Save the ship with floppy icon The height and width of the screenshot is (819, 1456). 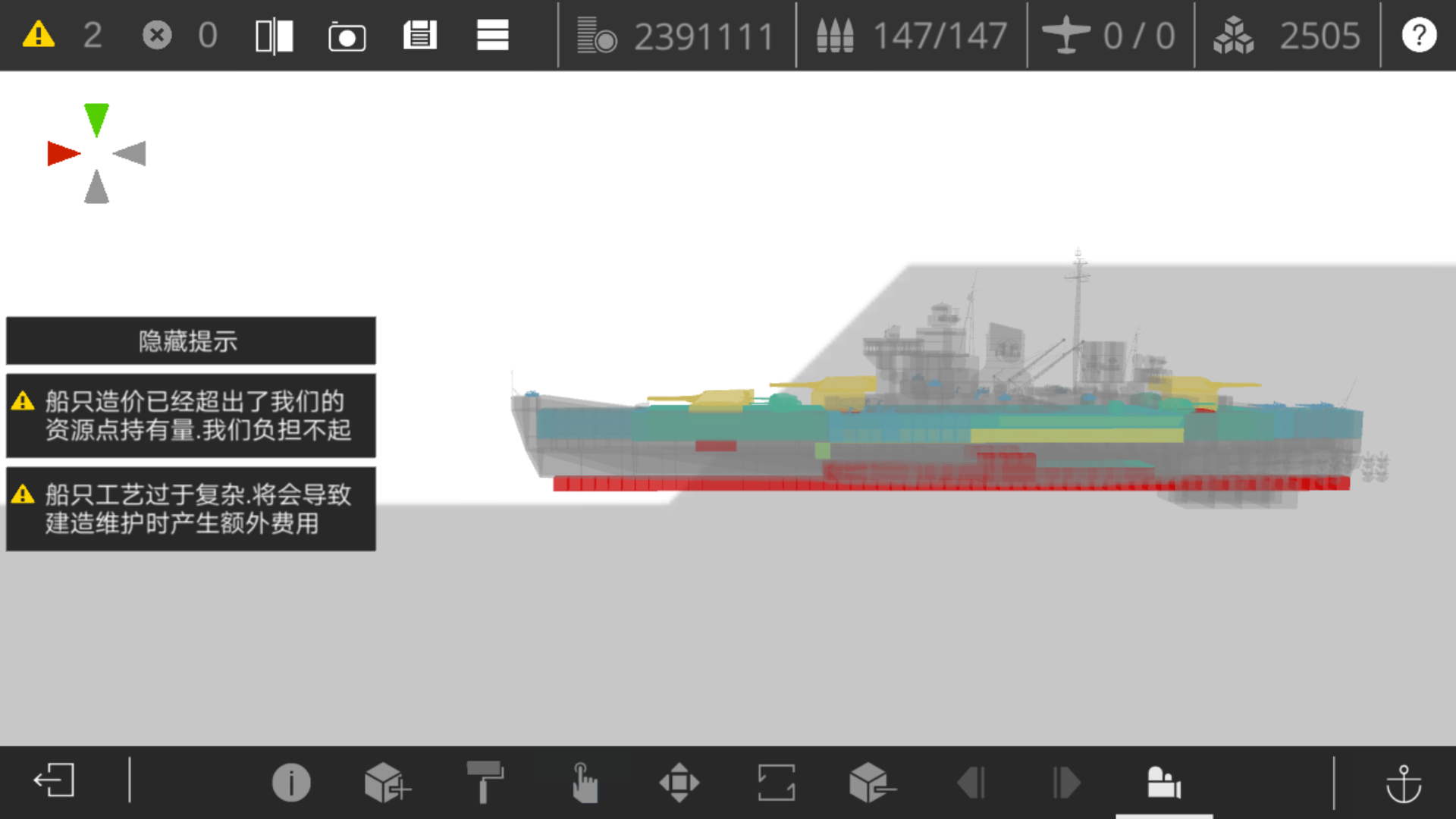point(419,36)
